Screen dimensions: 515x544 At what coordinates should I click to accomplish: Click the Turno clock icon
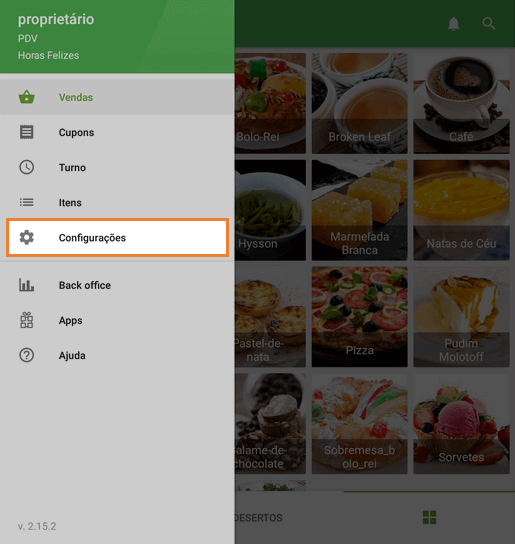[x=26, y=167]
